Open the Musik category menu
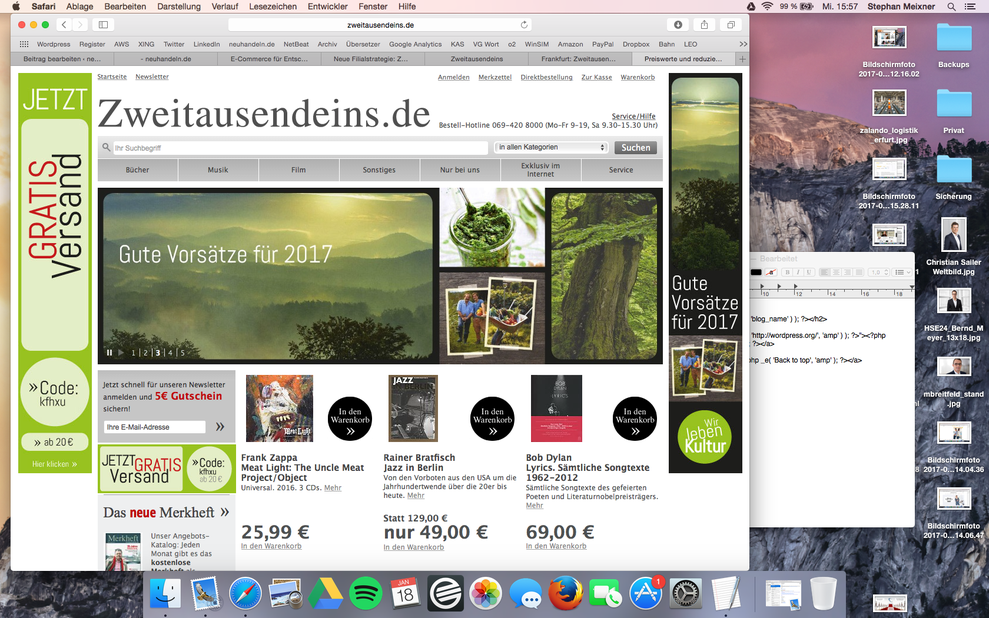The height and width of the screenshot is (618, 989). tap(218, 170)
